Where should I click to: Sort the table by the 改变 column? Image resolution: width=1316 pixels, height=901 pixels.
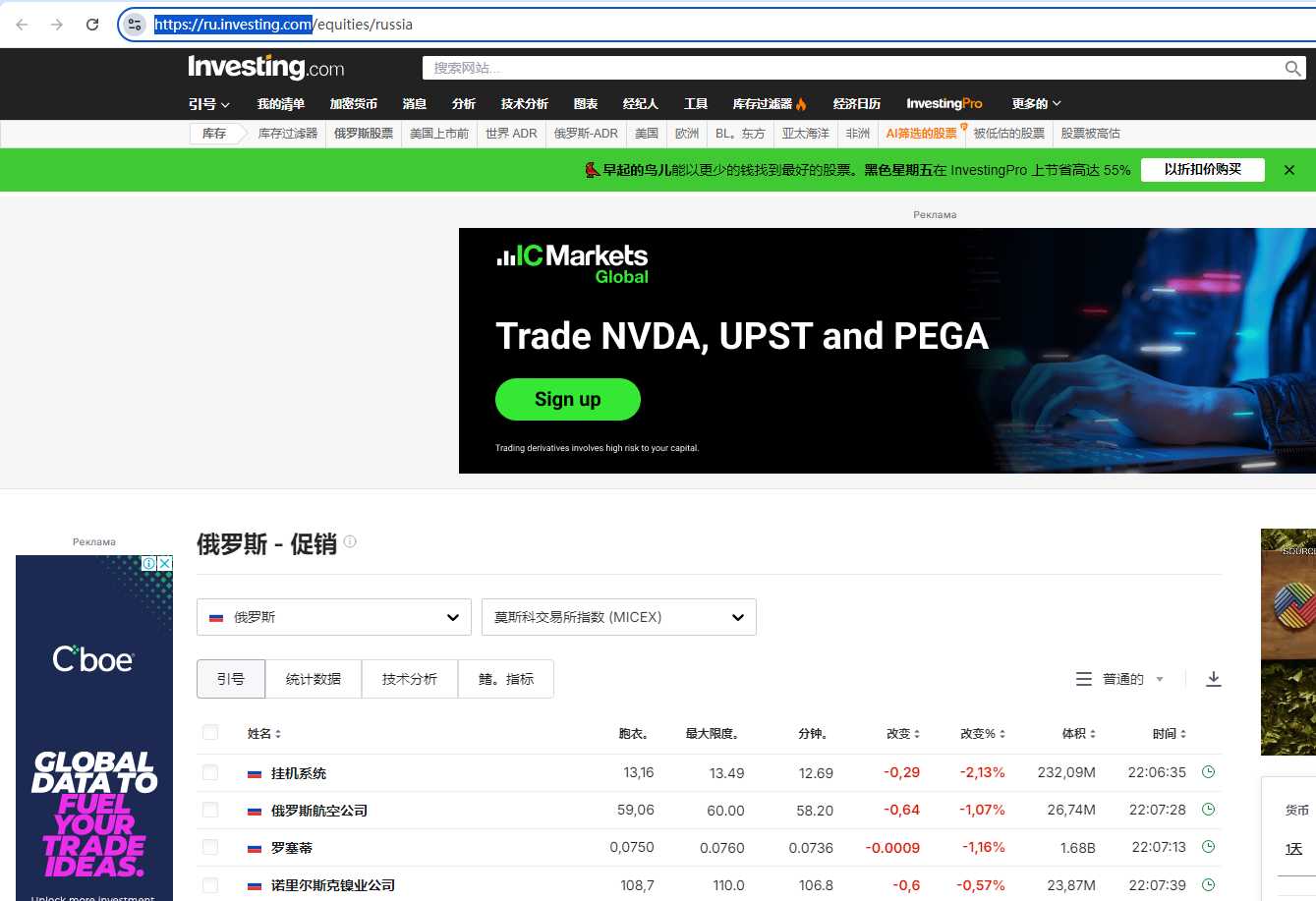(x=903, y=734)
